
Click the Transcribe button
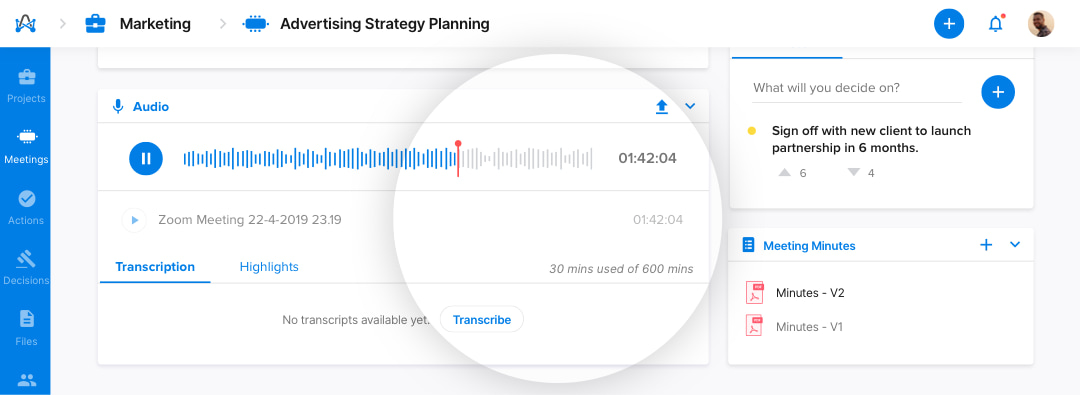click(x=481, y=320)
